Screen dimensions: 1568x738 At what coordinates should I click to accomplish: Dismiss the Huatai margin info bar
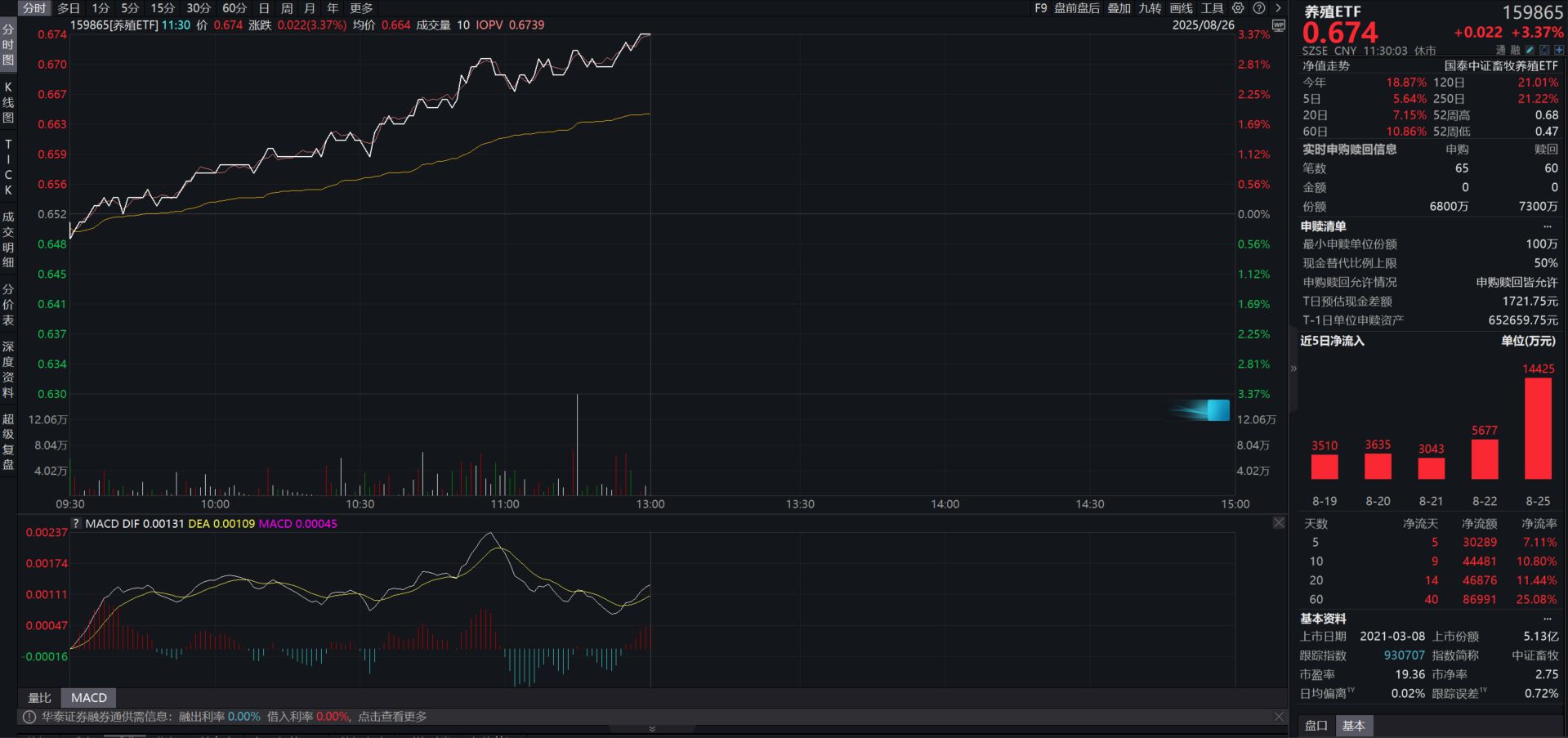point(1279,717)
